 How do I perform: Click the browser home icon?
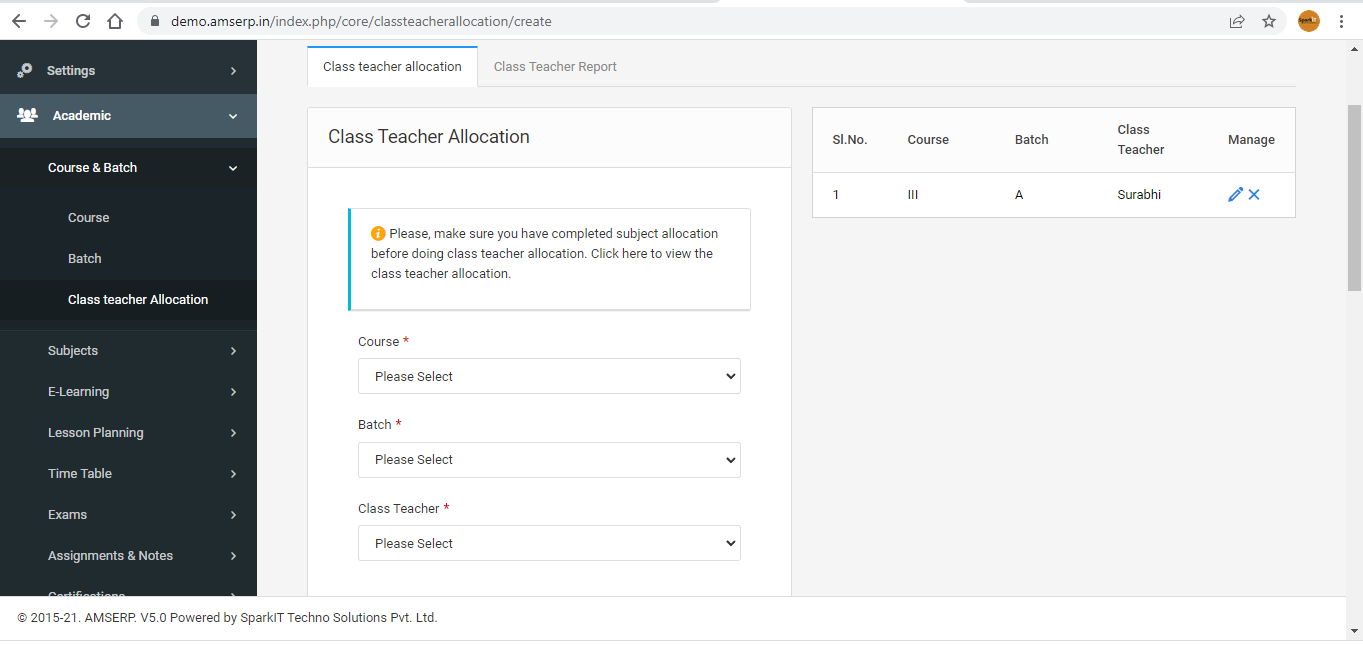(114, 20)
